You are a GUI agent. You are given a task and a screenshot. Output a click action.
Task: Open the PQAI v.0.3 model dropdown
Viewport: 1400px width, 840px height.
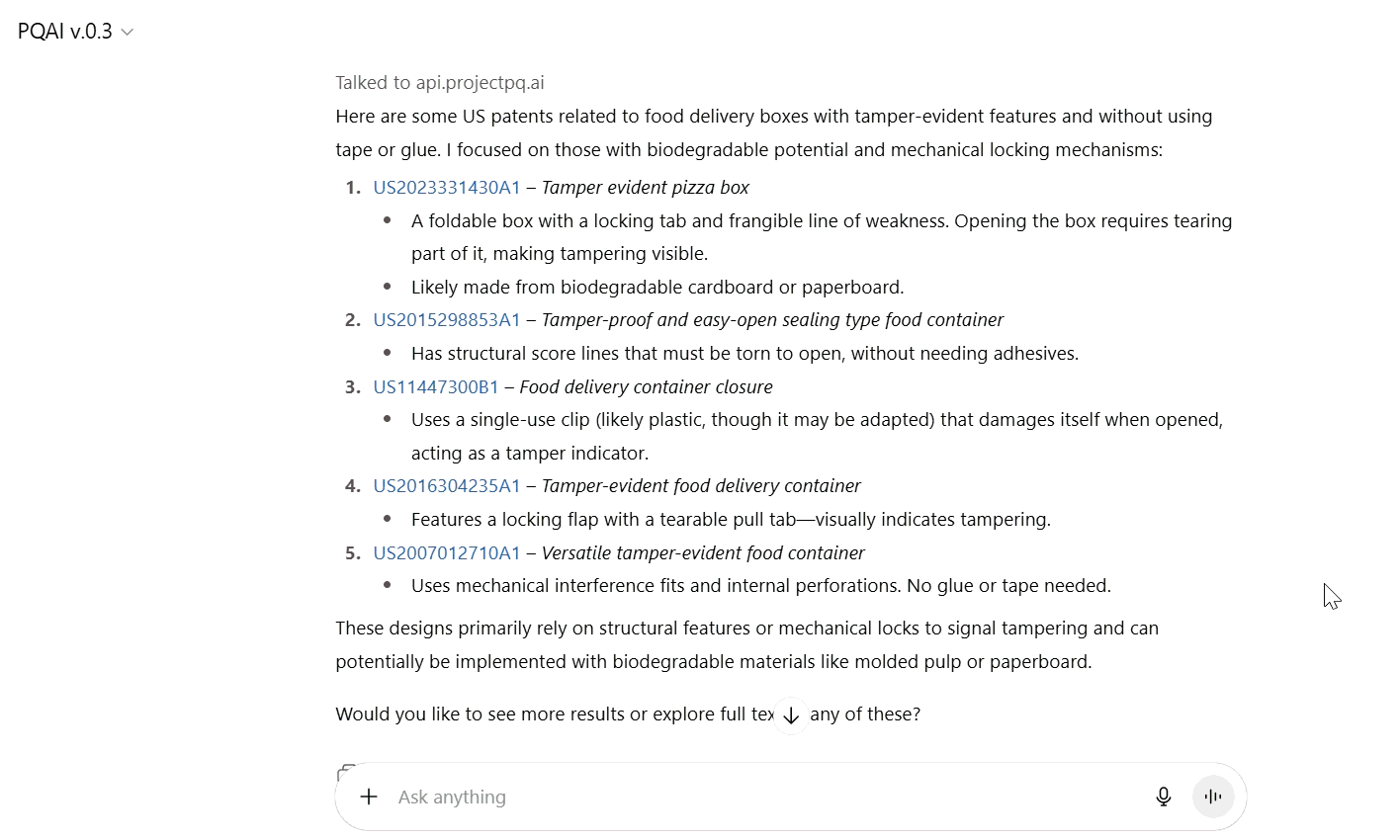[75, 32]
